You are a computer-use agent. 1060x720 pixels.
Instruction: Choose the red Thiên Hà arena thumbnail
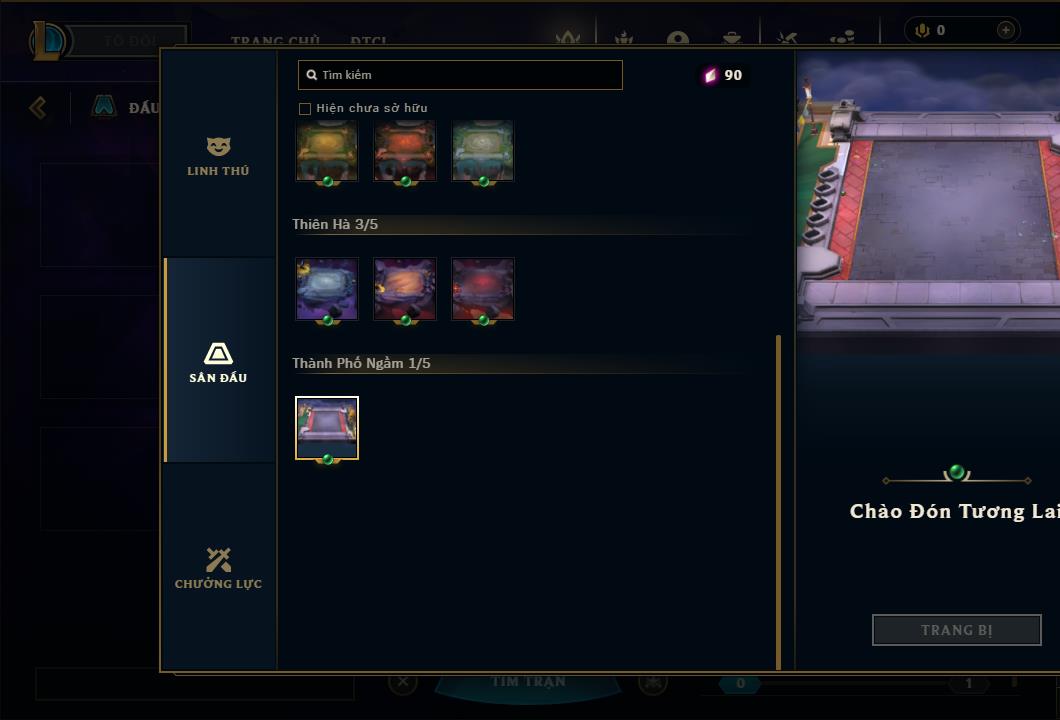pos(483,289)
